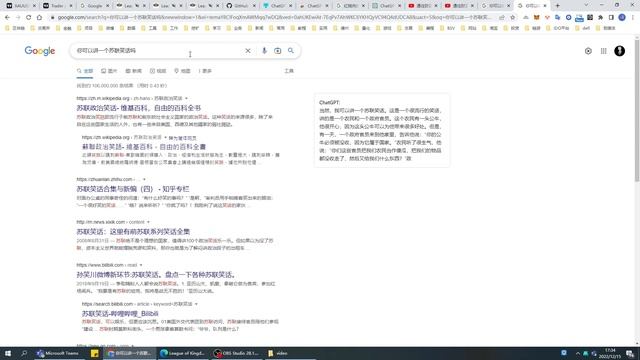The image size is (640, 360).
Task: Switch to the 视频 (Videos) tab
Action: point(158,71)
